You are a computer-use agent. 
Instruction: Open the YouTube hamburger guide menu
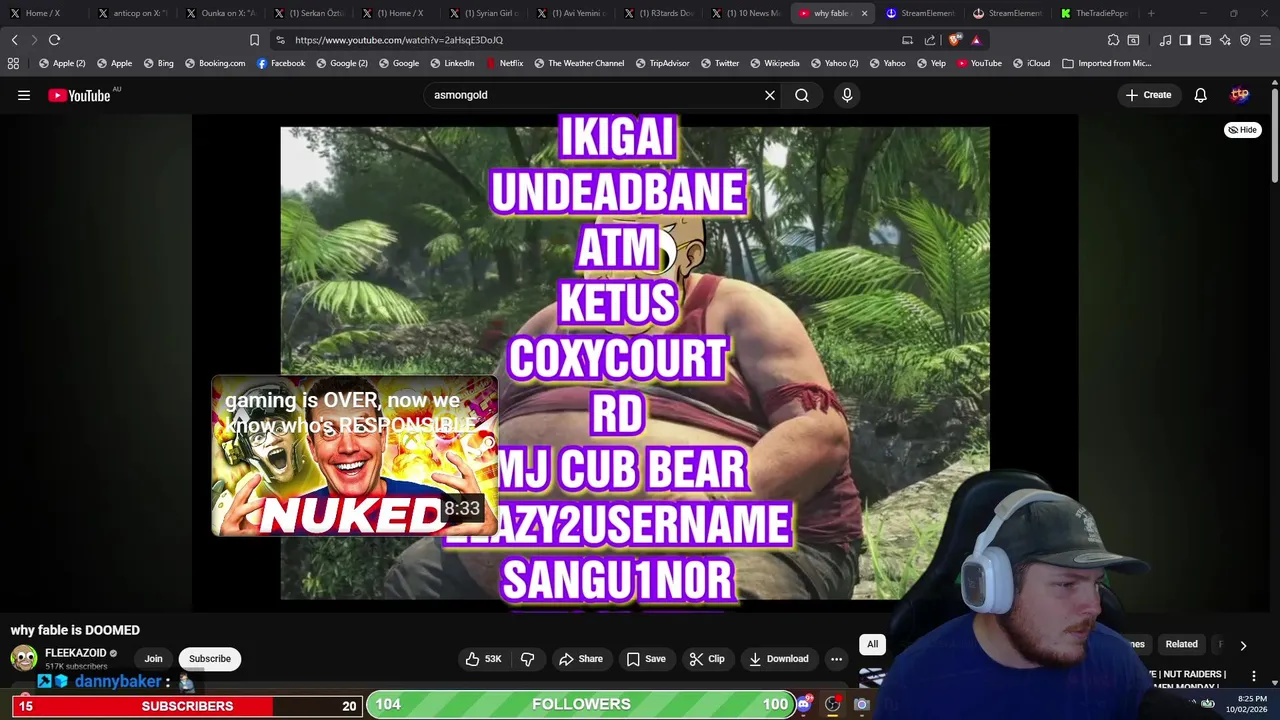click(x=24, y=95)
